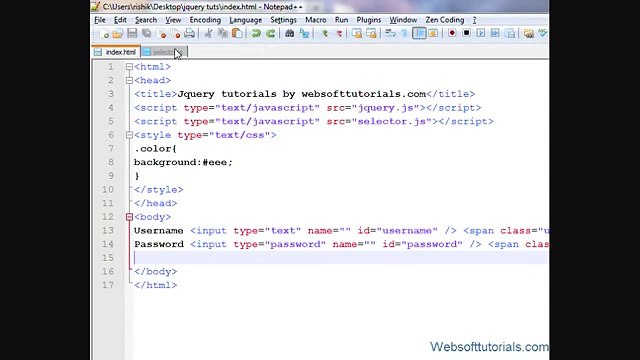This screenshot has height=360, width=640.
Task: Click the word Username on line 13
Action: point(158,231)
